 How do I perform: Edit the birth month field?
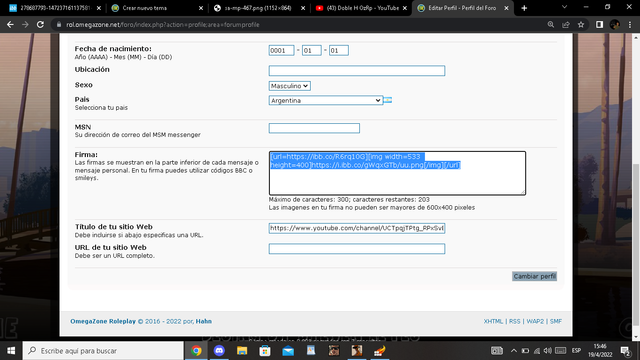[311, 51]
